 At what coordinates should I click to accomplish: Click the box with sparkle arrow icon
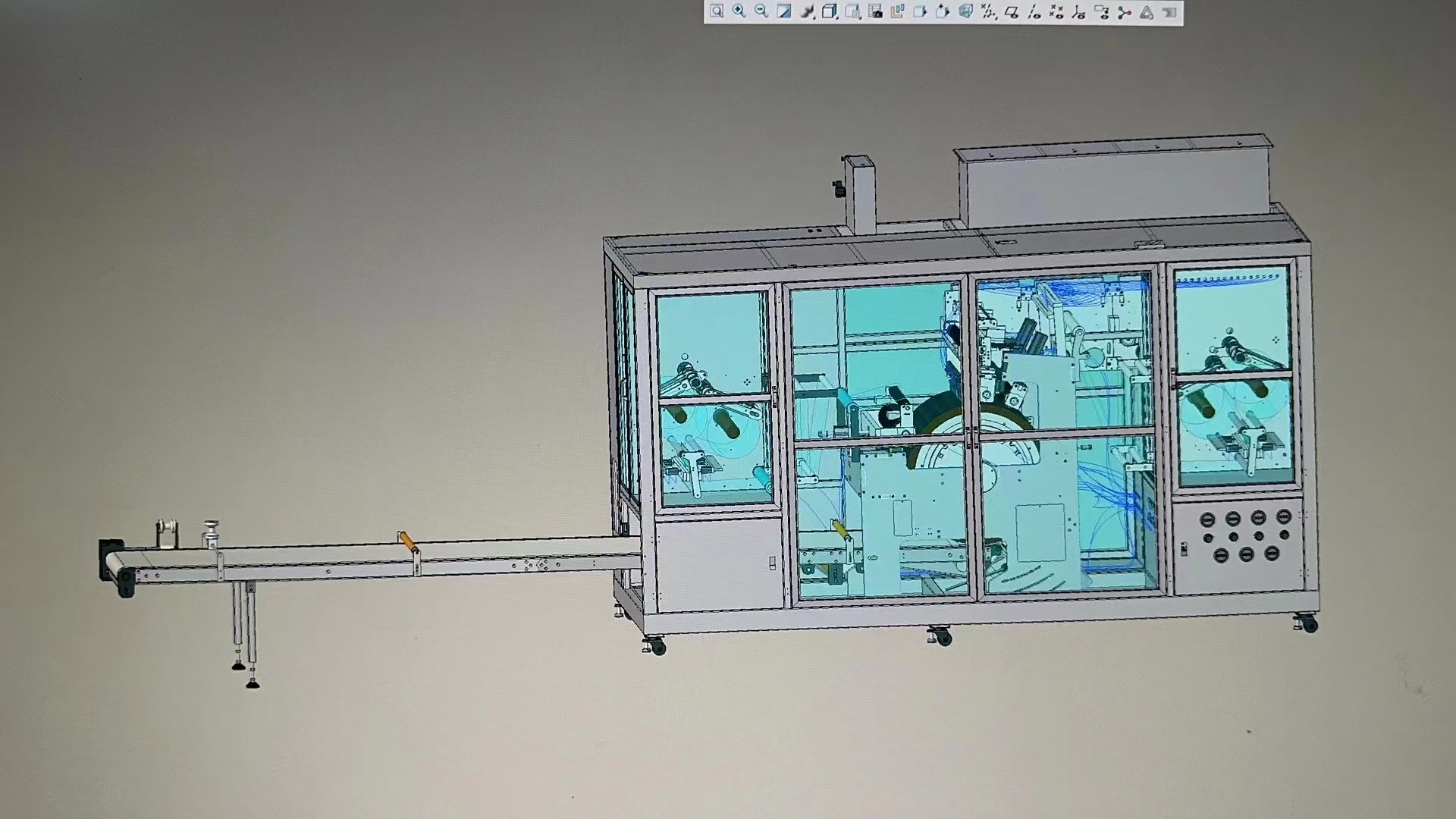tap(943, 11)
